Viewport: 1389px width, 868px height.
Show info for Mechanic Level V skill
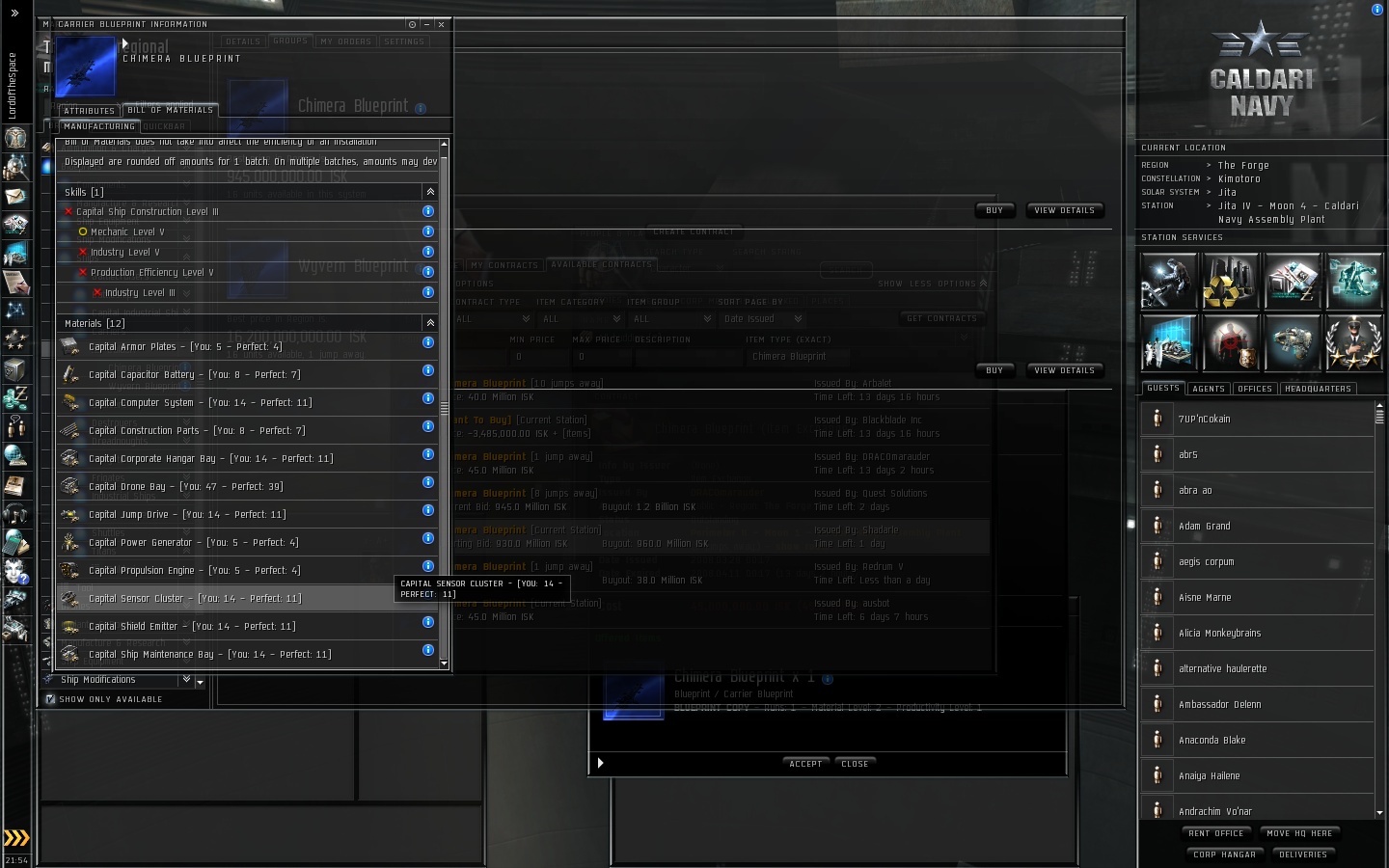pos(428,231)
